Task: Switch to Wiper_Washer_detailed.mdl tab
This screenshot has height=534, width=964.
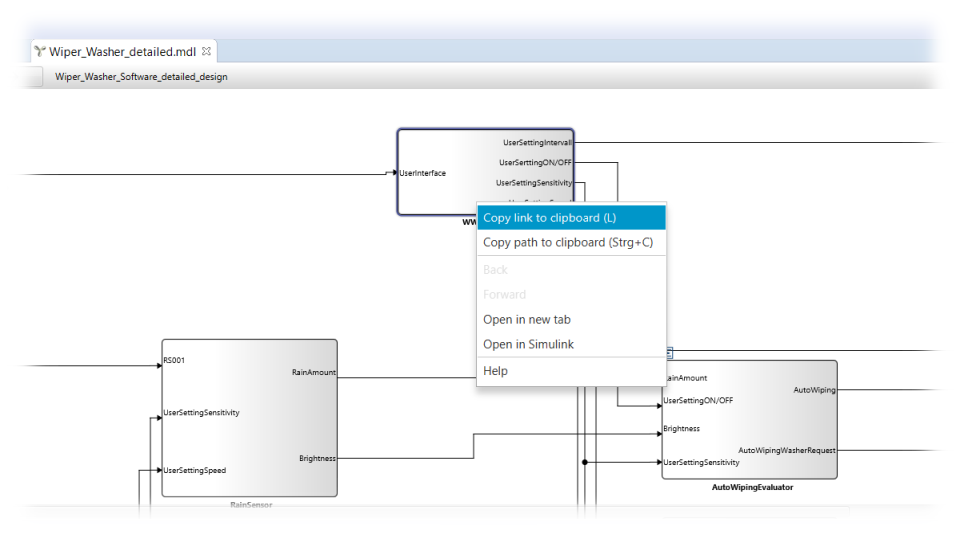Action: tap(122, 52)
